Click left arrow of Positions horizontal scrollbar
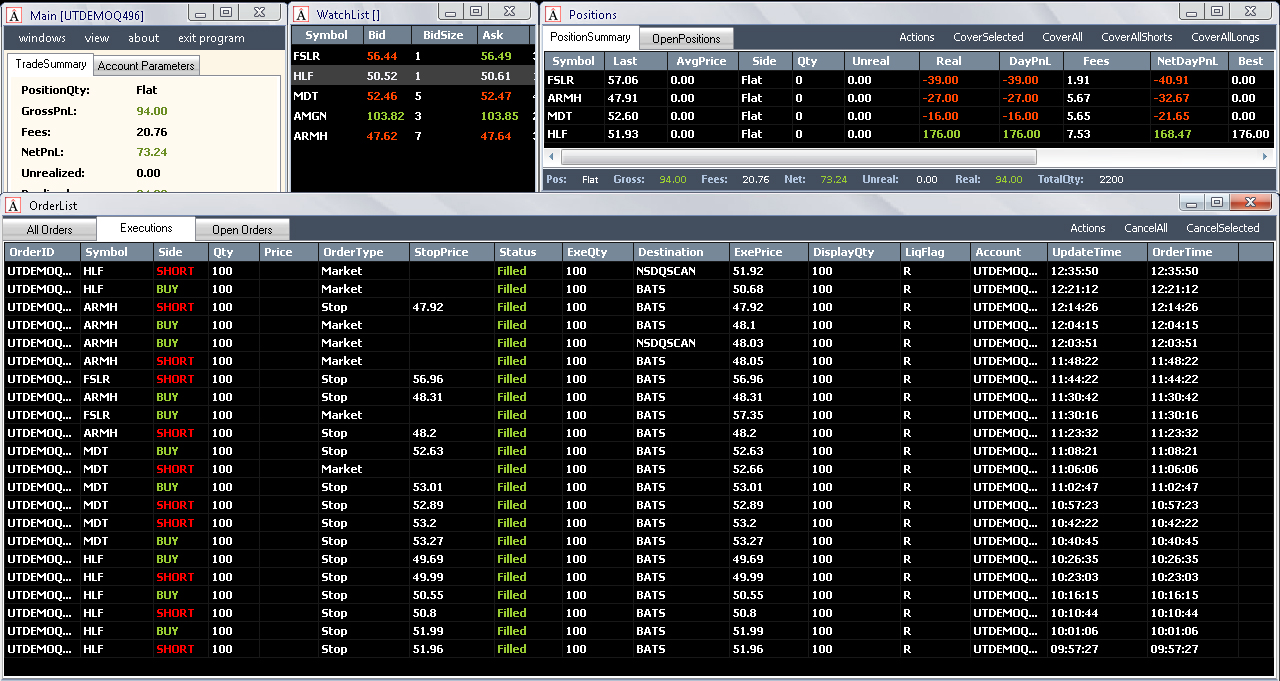 click(x=552, y=157)
